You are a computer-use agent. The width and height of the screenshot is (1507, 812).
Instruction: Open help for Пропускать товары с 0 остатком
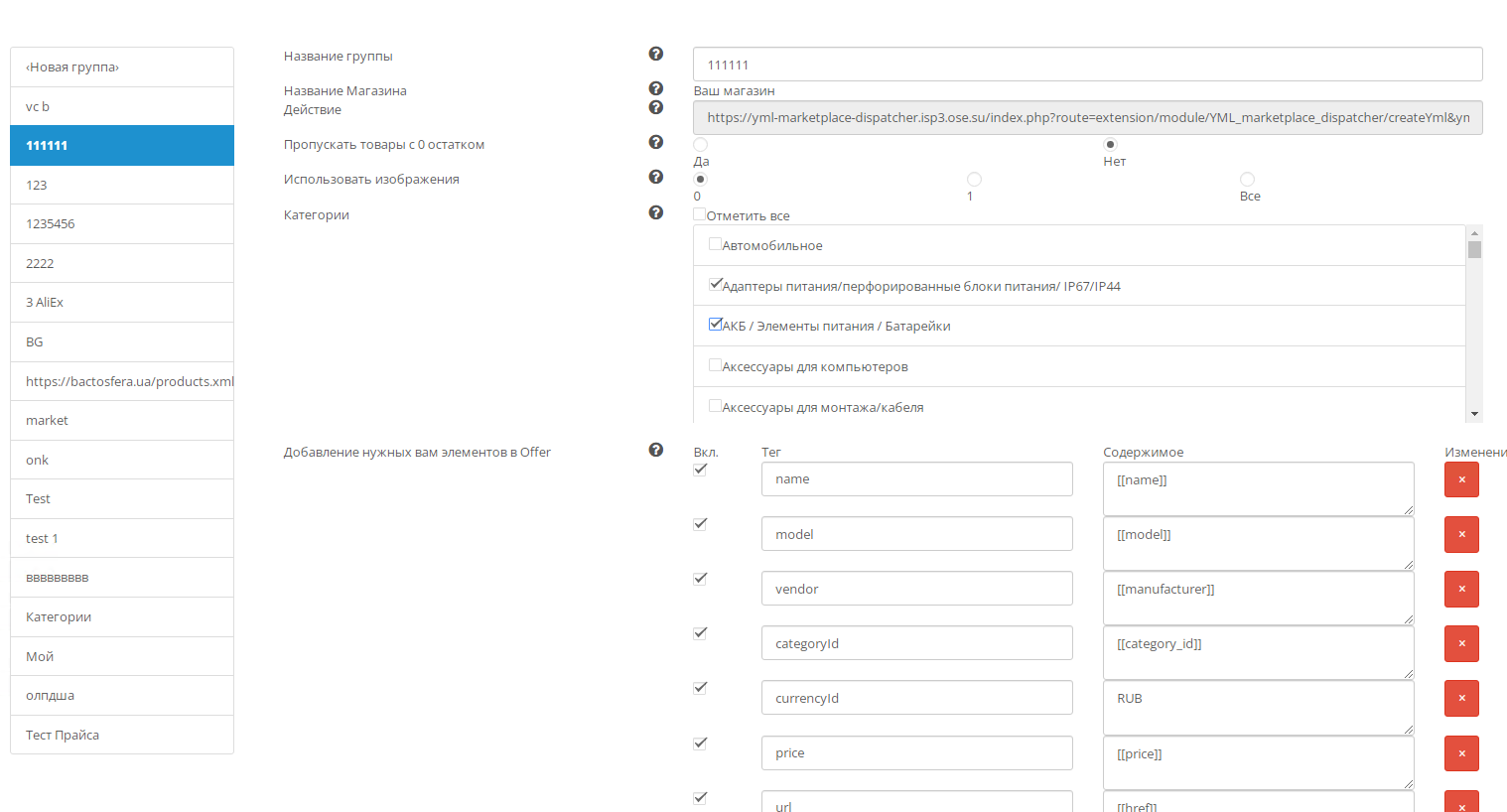656,142
